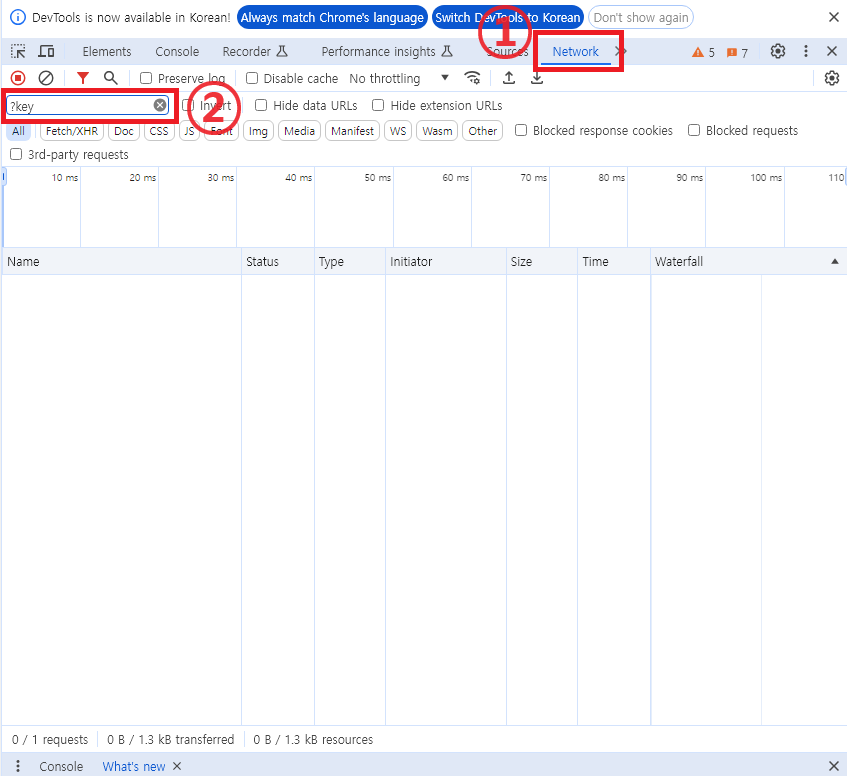Open network conditions wifi icon
The height and width of the screenshot is (776, 847).
472,78
